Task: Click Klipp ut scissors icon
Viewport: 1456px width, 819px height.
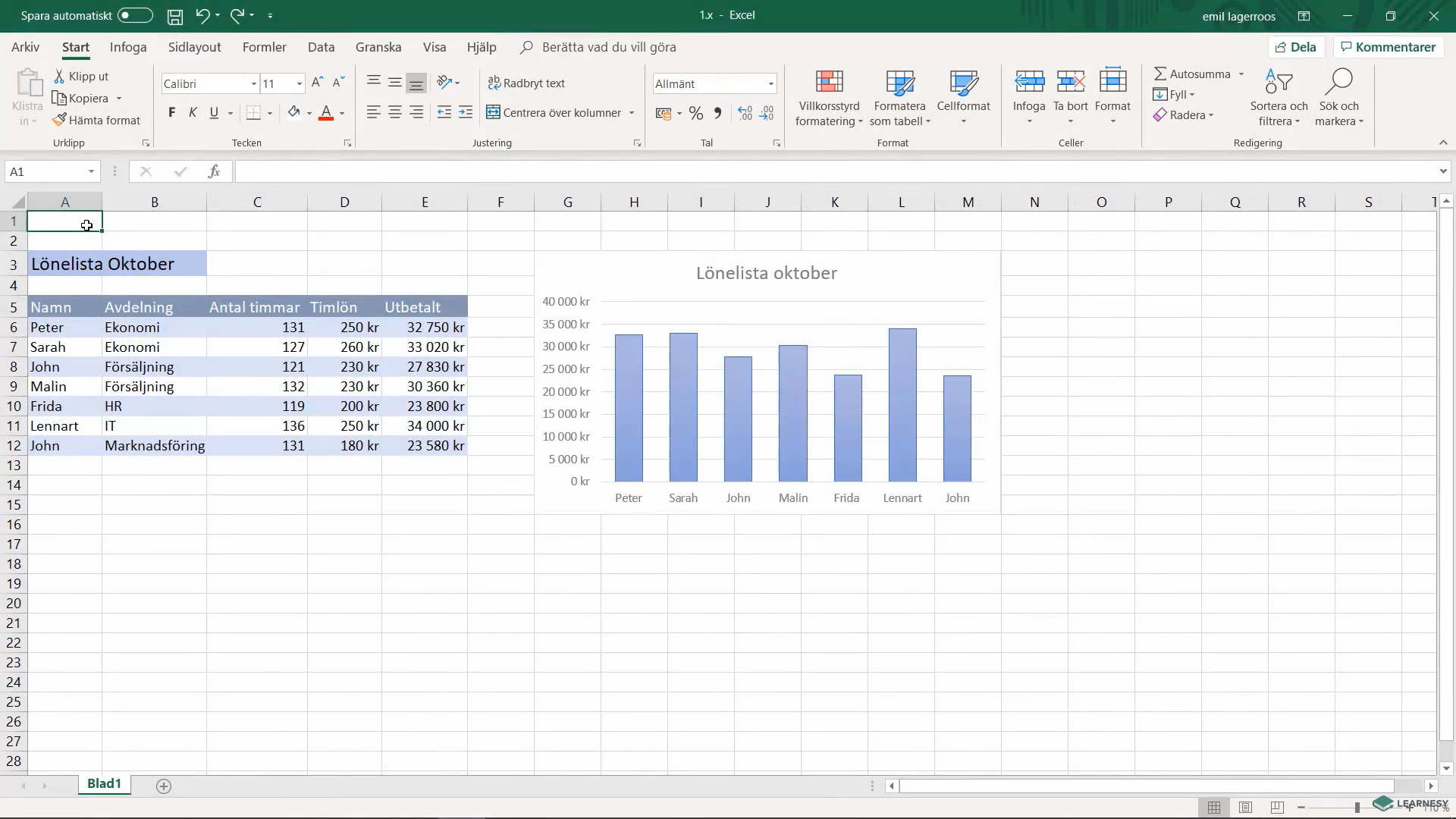Action: tap(59, 76)
